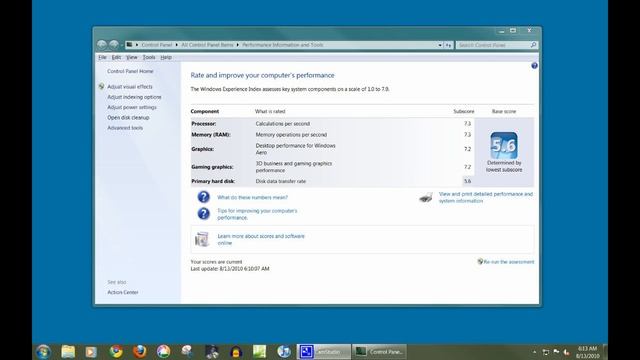Open Windows Explorer from the taskbar
Screen dimensions: 640x360
(x=68, y=351)
